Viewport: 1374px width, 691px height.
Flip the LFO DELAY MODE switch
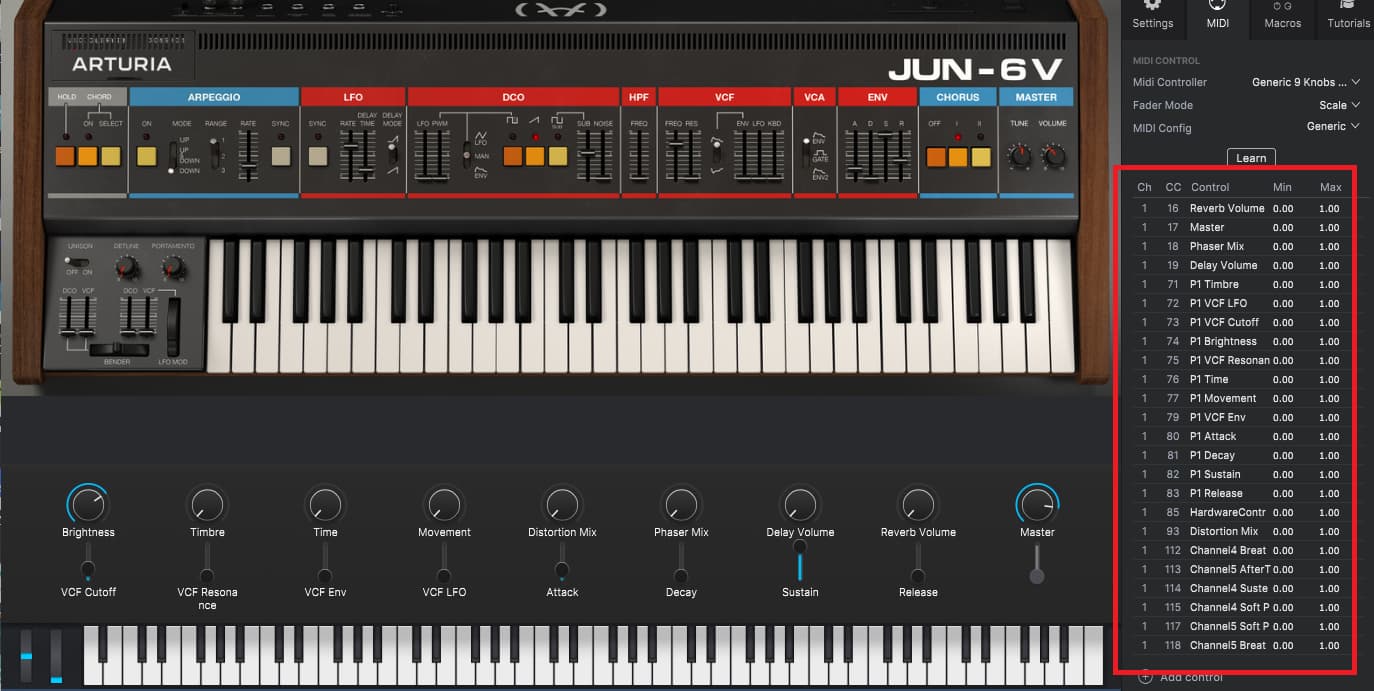[x=392, y=153]
